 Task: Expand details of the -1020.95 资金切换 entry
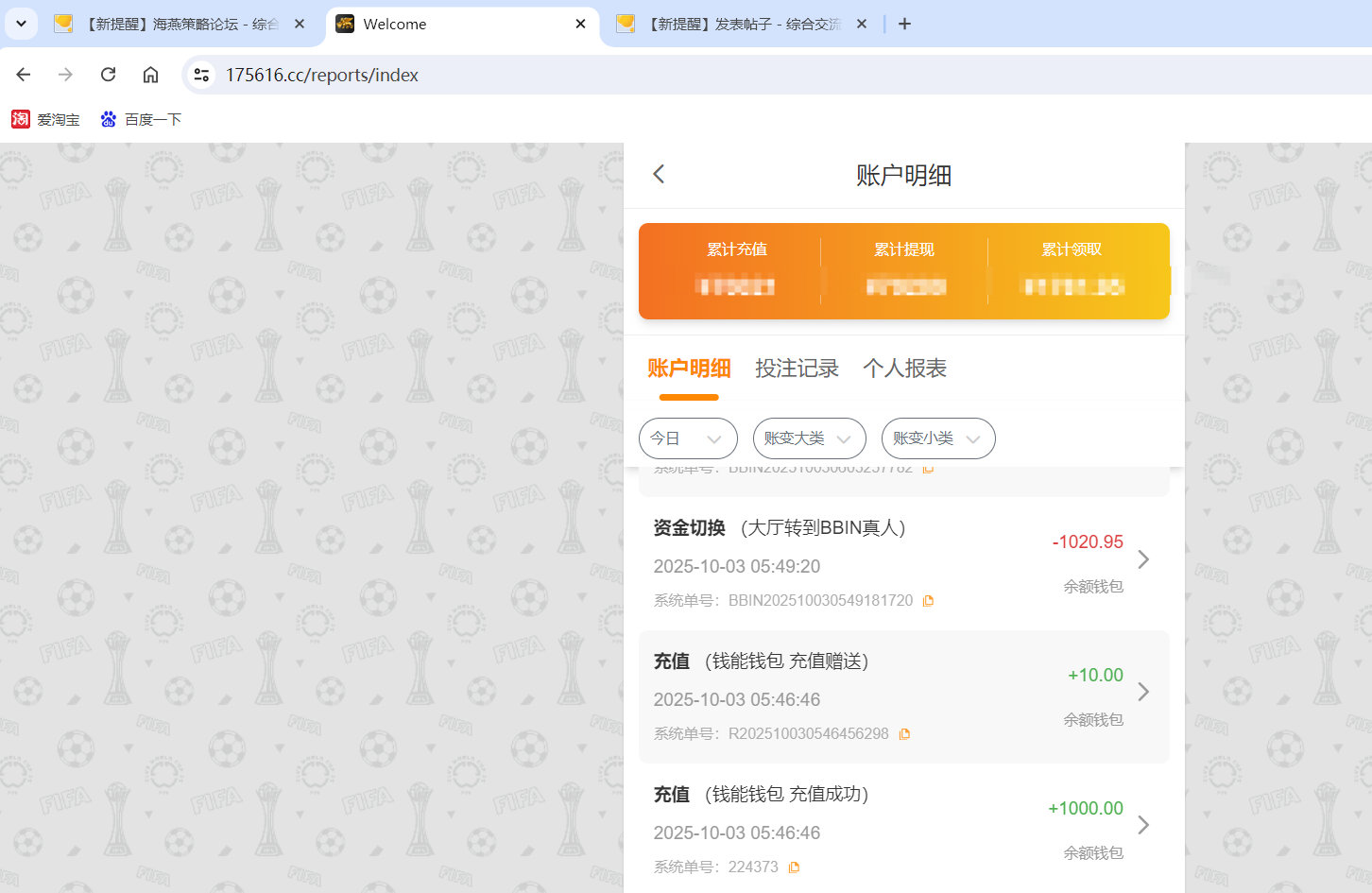pyautogui.click(x=1143, y=559)
